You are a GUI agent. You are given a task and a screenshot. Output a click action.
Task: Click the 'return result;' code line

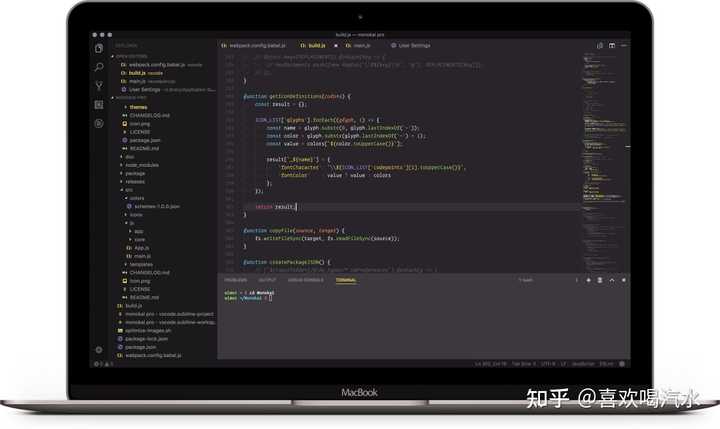tap(276, 207)
